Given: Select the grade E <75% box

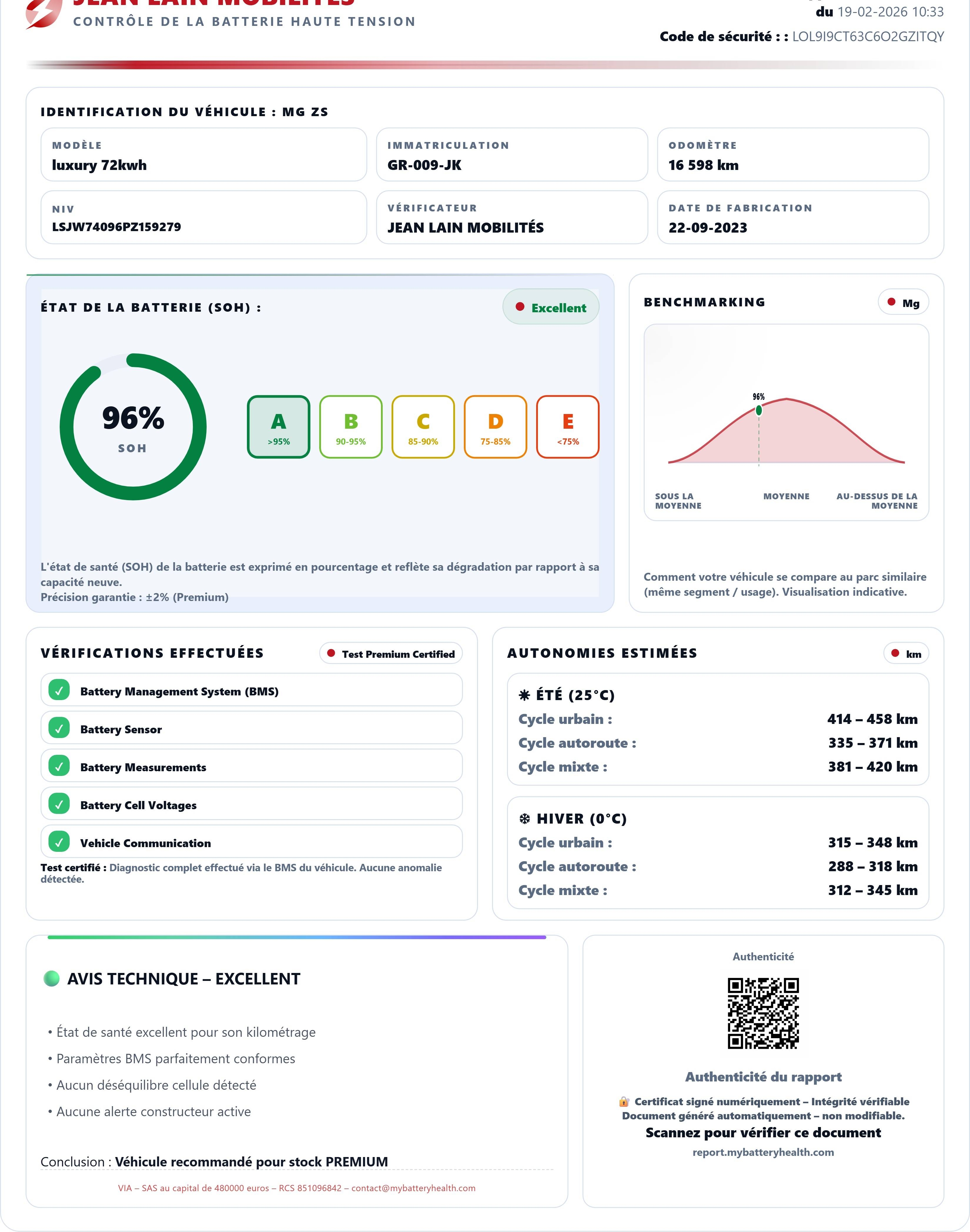Looking at the screenshot, I should [x=567, y=427].
